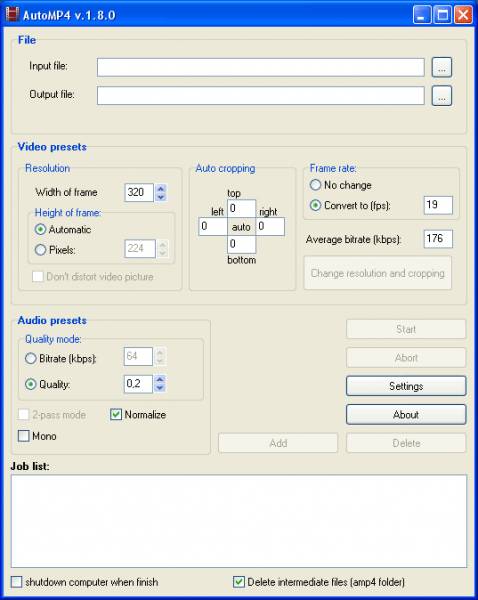Click the top auto cropping field
Image resolution: width=478 pixels, height=600 pixels.
coord(241,209)
